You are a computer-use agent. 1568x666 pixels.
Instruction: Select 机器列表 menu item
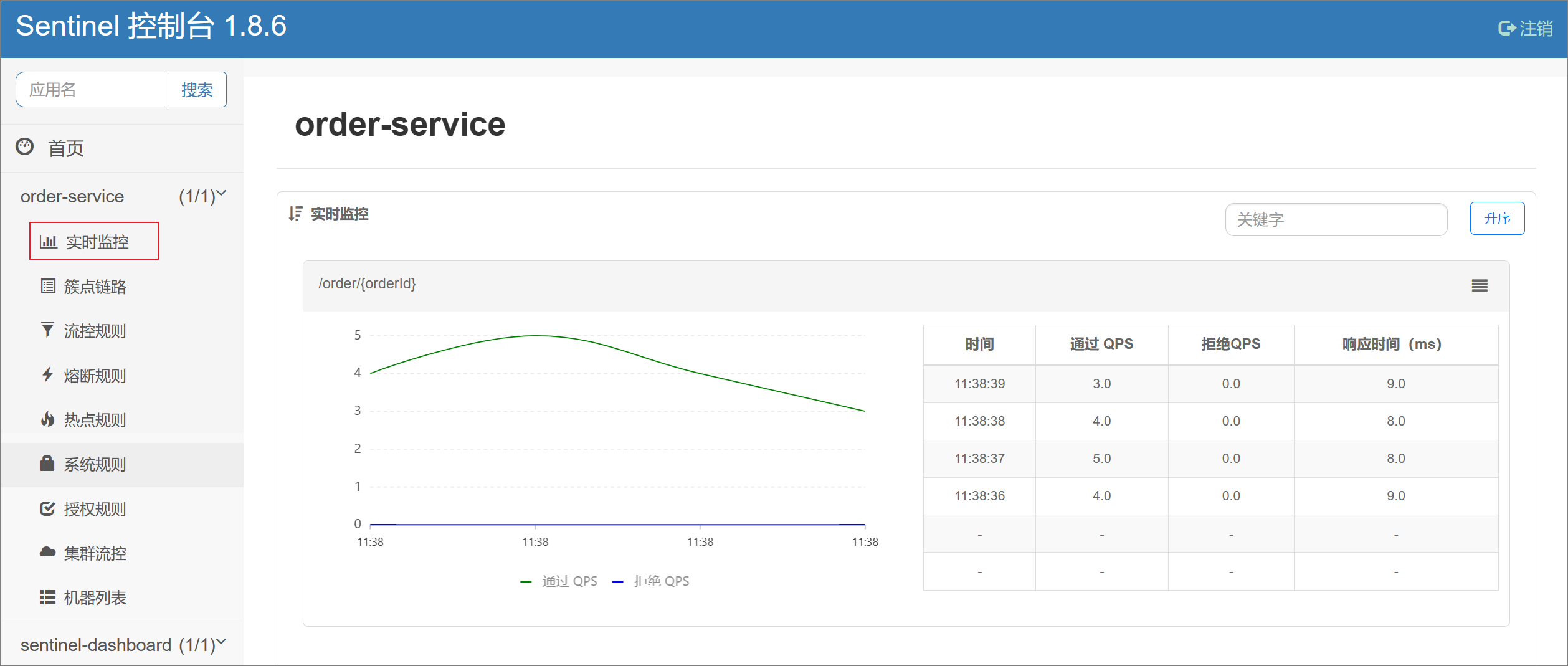click(95, 597)
